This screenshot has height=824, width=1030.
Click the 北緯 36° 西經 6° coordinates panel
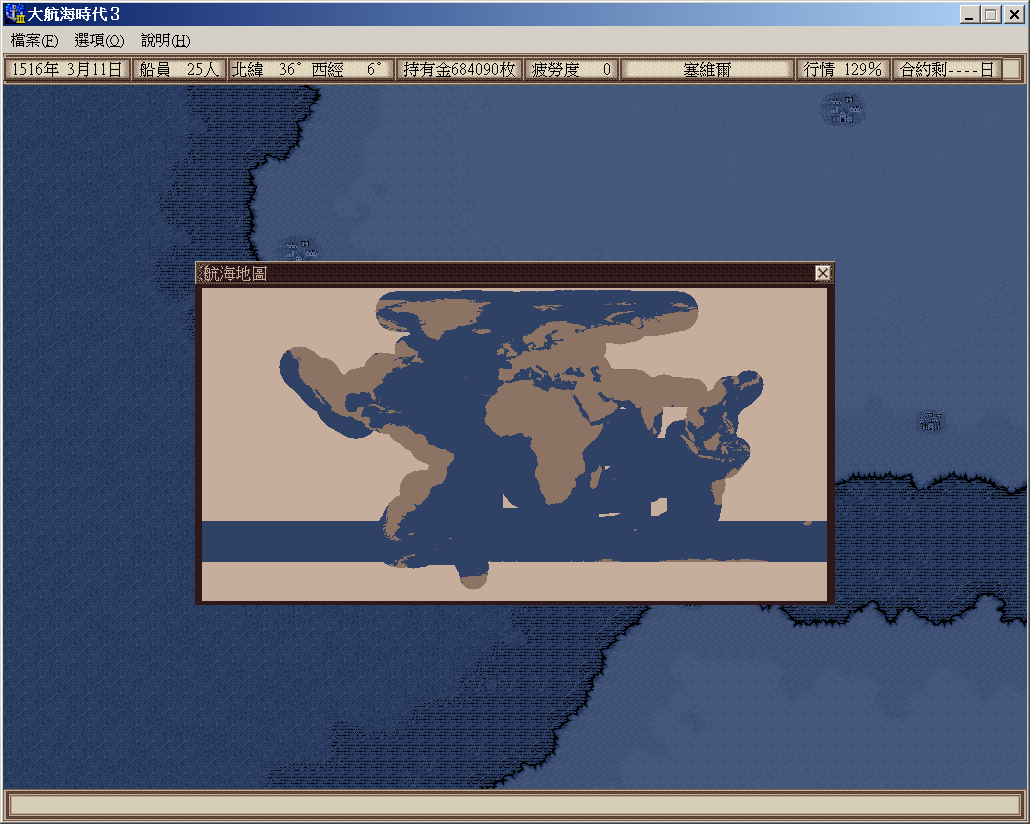pyautogui.click(x=310, y=70)
